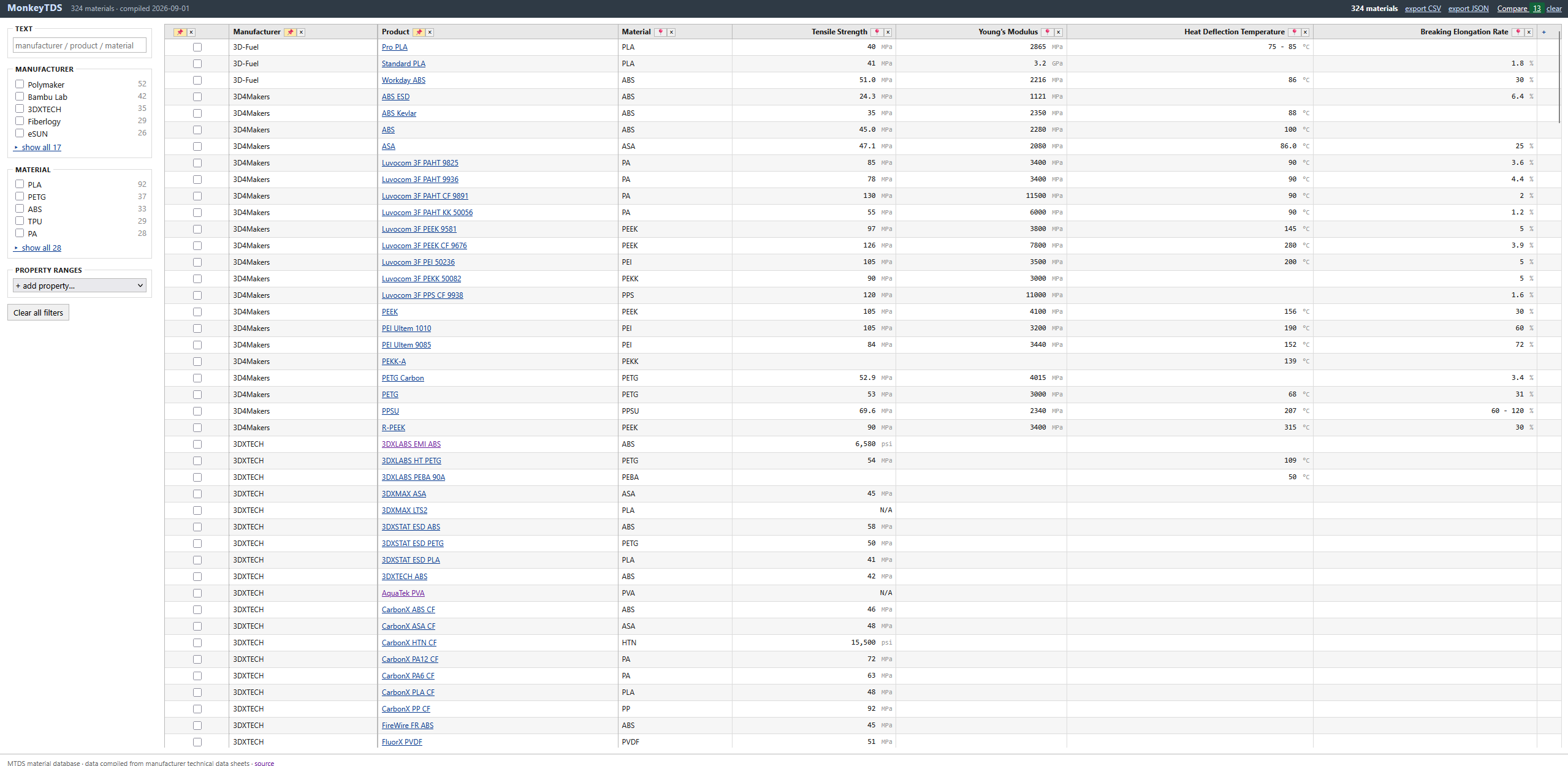Screen dimensions: 1568x766
Task: Select the PPSU row checkbox
Action: (x=197, y=411)
